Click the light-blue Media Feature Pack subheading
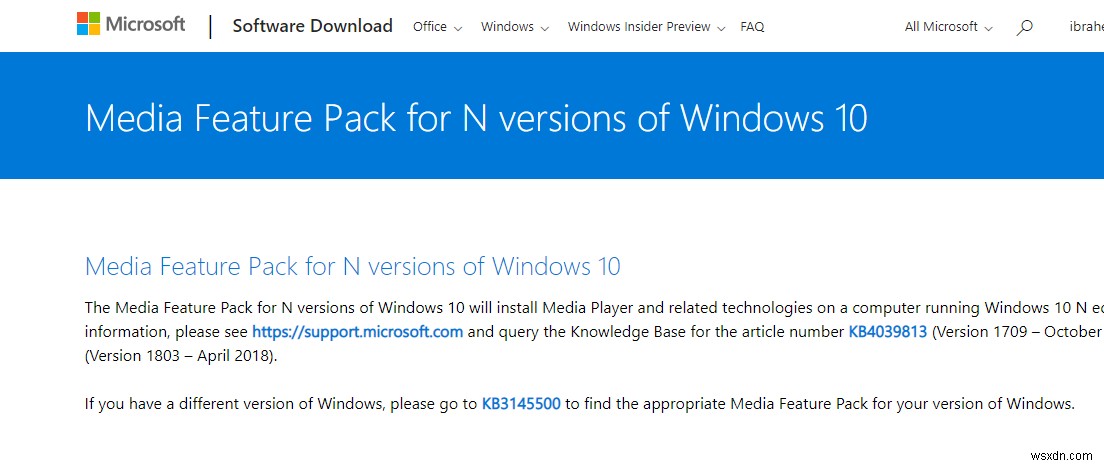The width and height of the screenshot is (1104, 466). [x=353, y=266]
